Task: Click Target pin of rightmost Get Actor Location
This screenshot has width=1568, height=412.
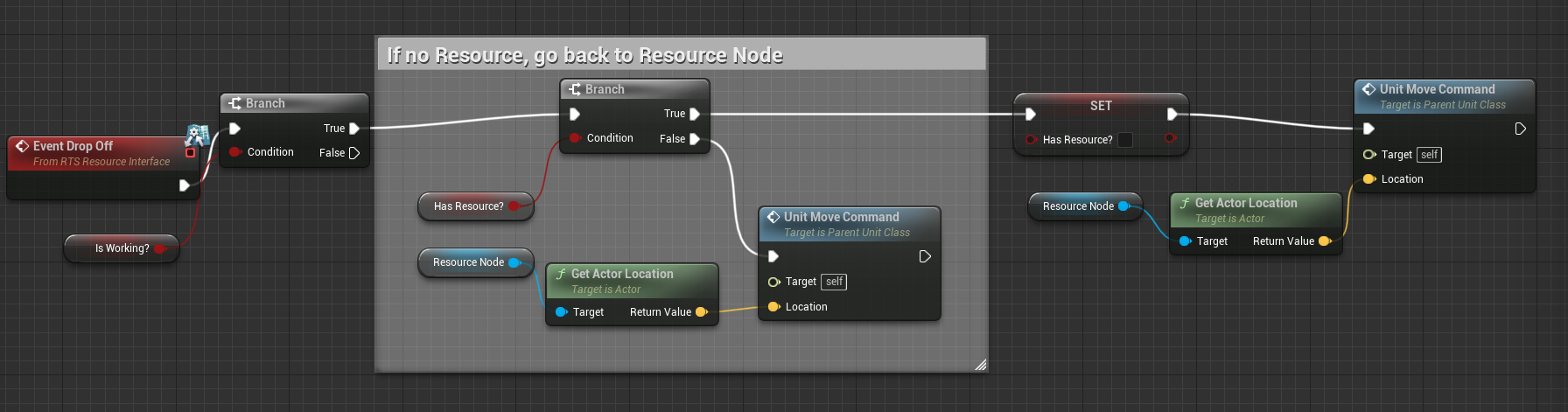Action: point(1186,241)
